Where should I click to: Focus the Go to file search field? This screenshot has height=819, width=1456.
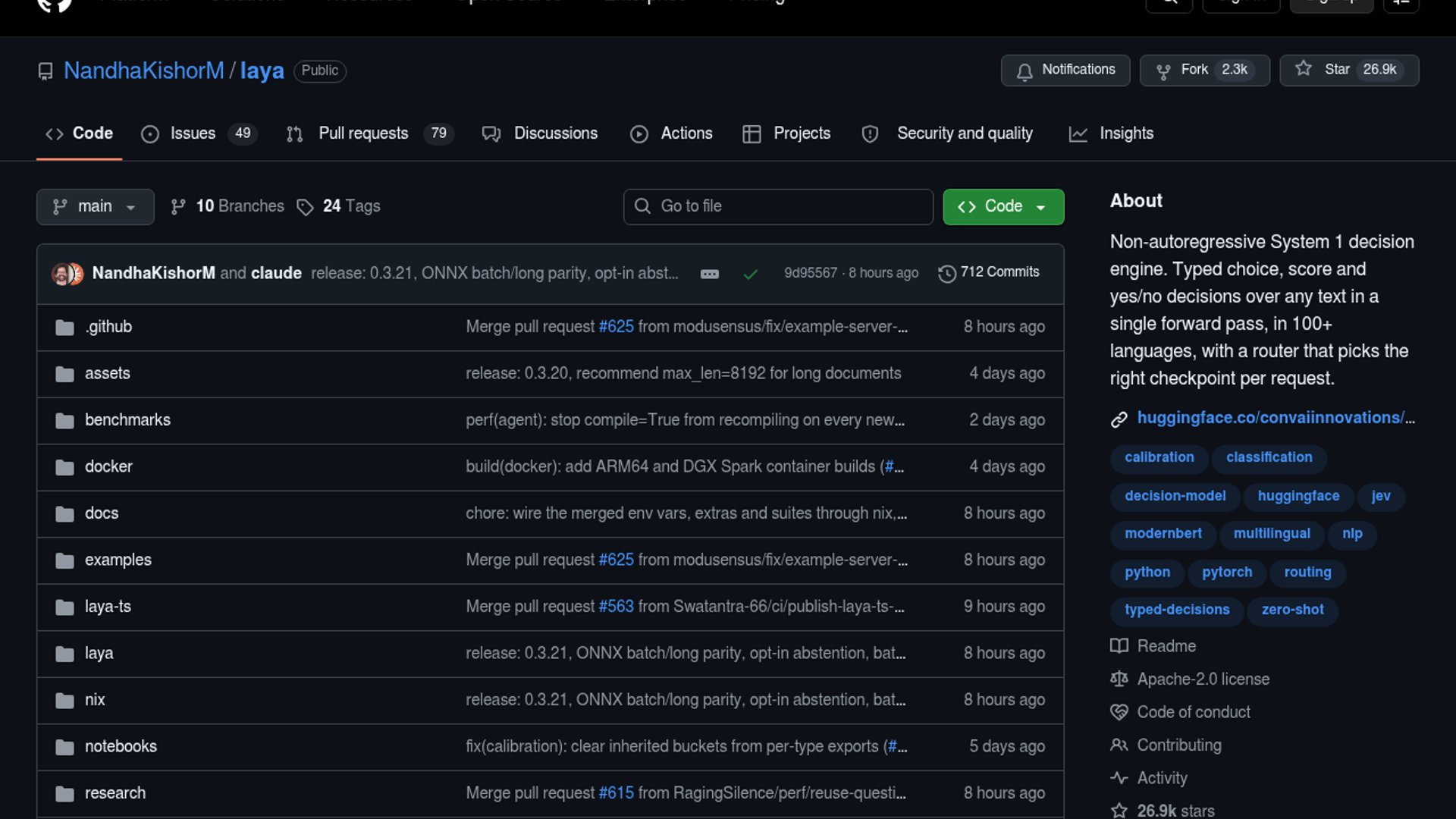coord(778,207)
